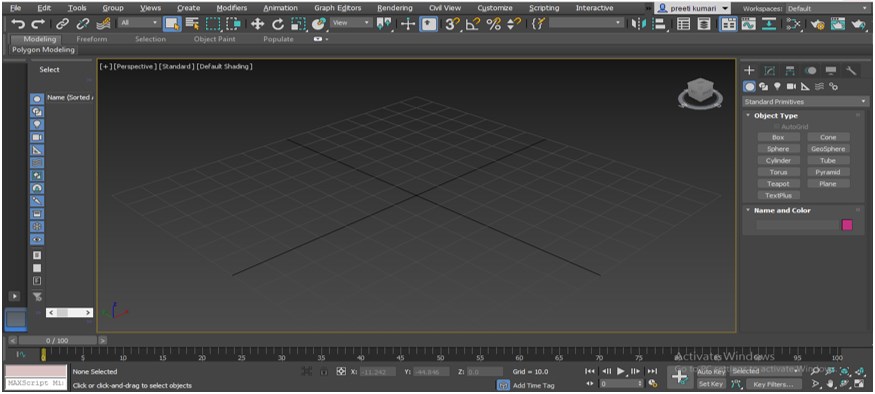875x394 pixels.
Task: Switch to the Freeform ribbon tab
Action: (x=92, y=39)
